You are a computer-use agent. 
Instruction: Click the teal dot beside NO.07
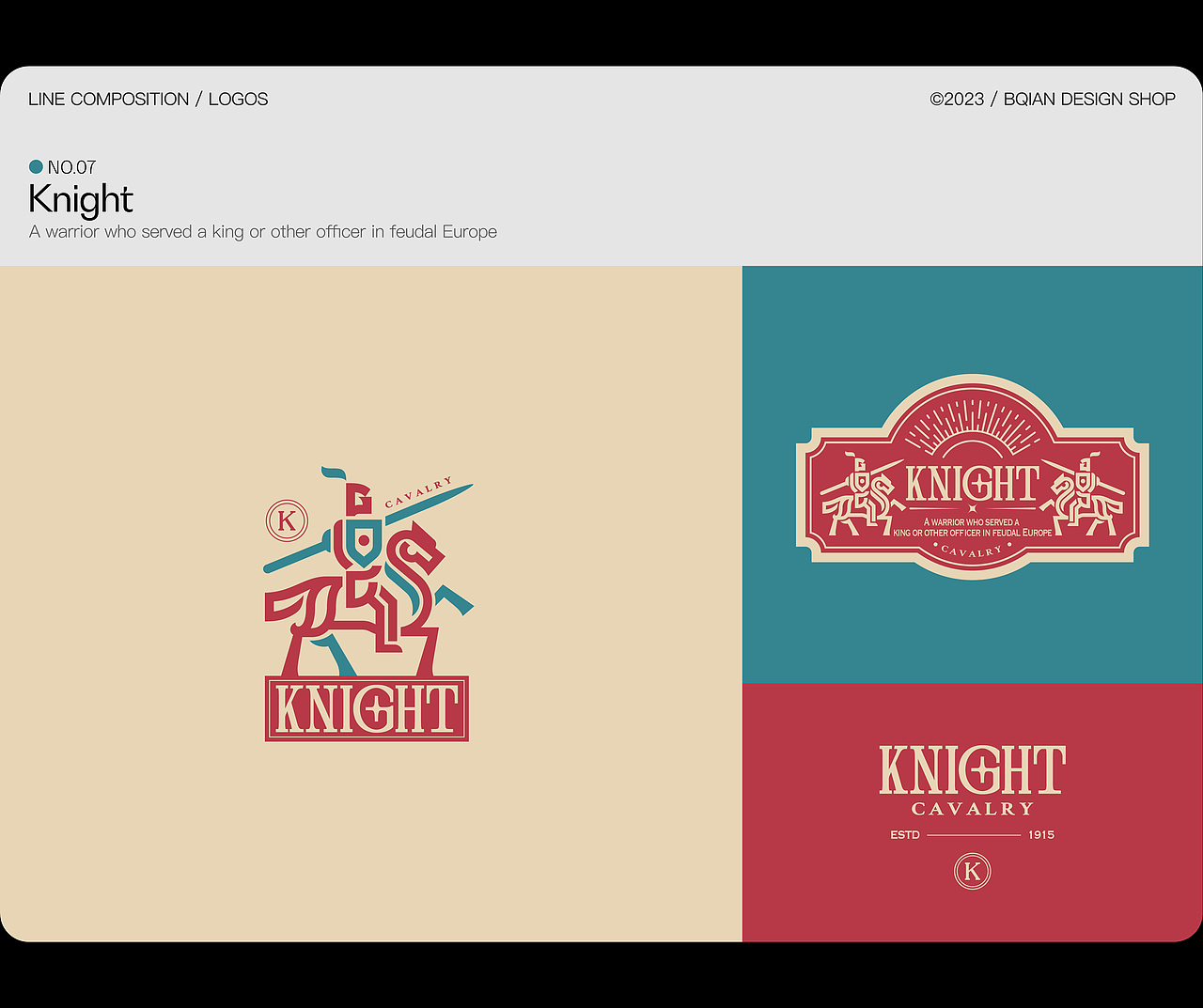36,166
